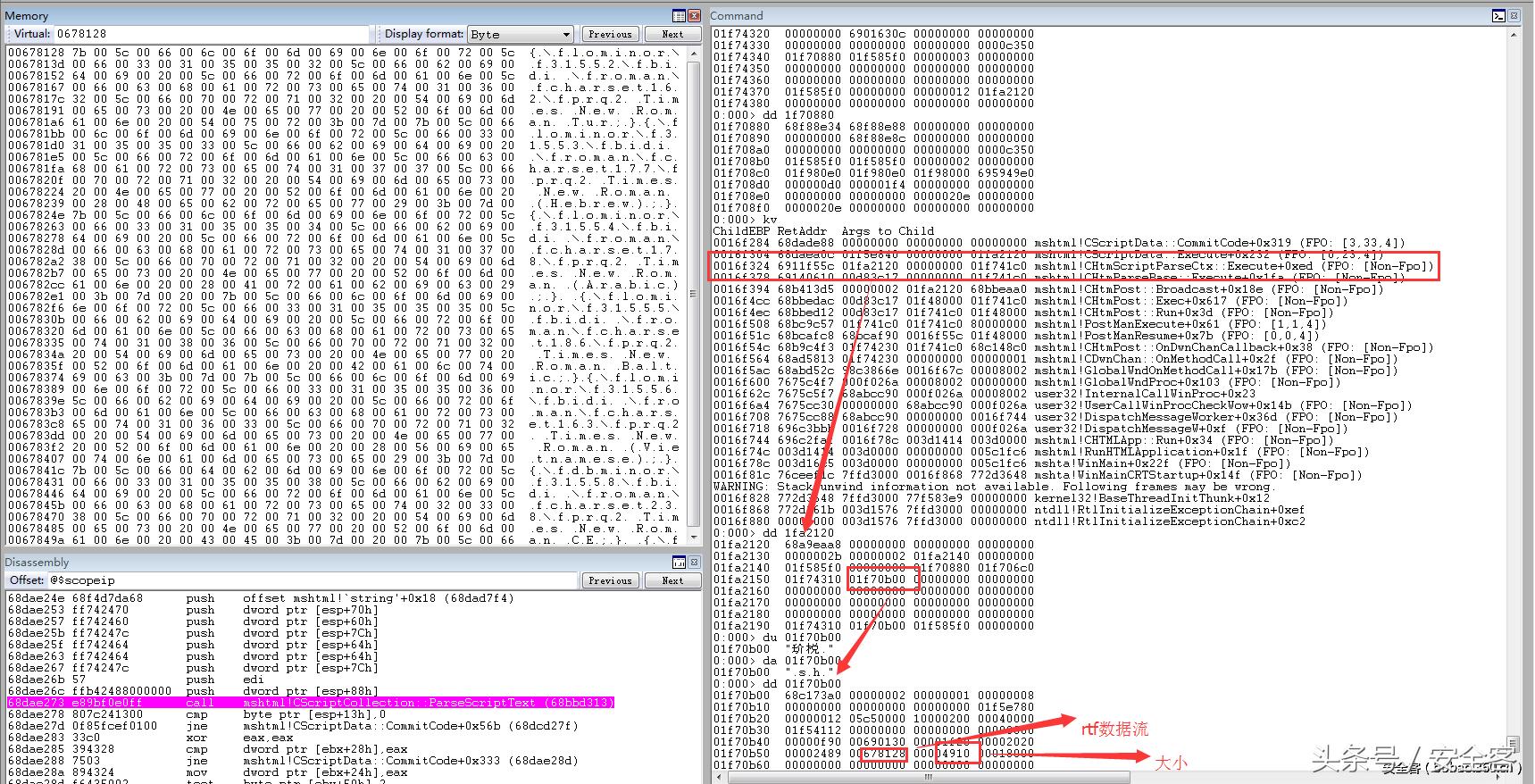
Task: Click Previous in the Memory panel
Action: coord(610,34)
